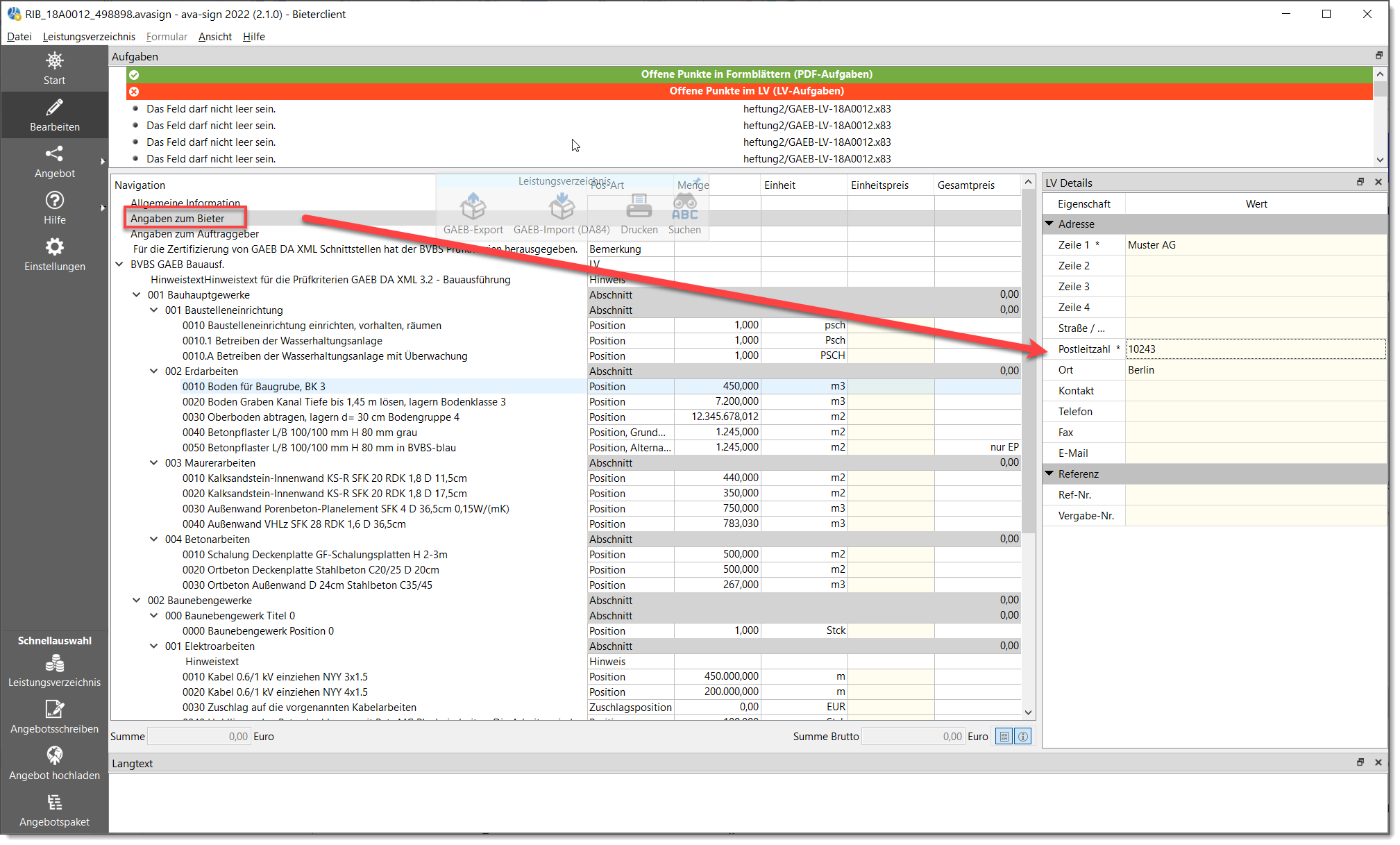
Task: Select Angaben zum Bieter in navigation
Action: pyautogui.click(x=178, y=218)
